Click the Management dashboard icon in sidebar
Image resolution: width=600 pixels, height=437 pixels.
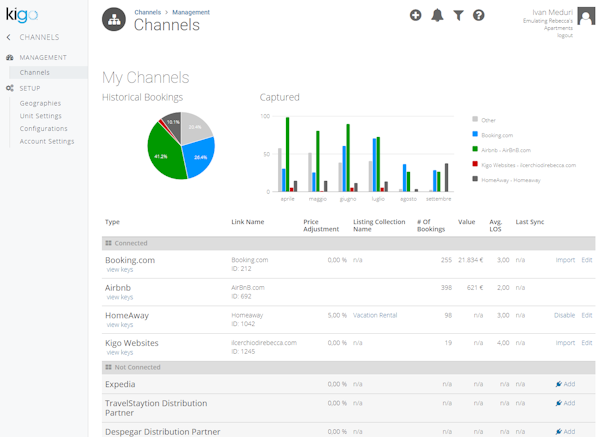click(x=10, y=58)
